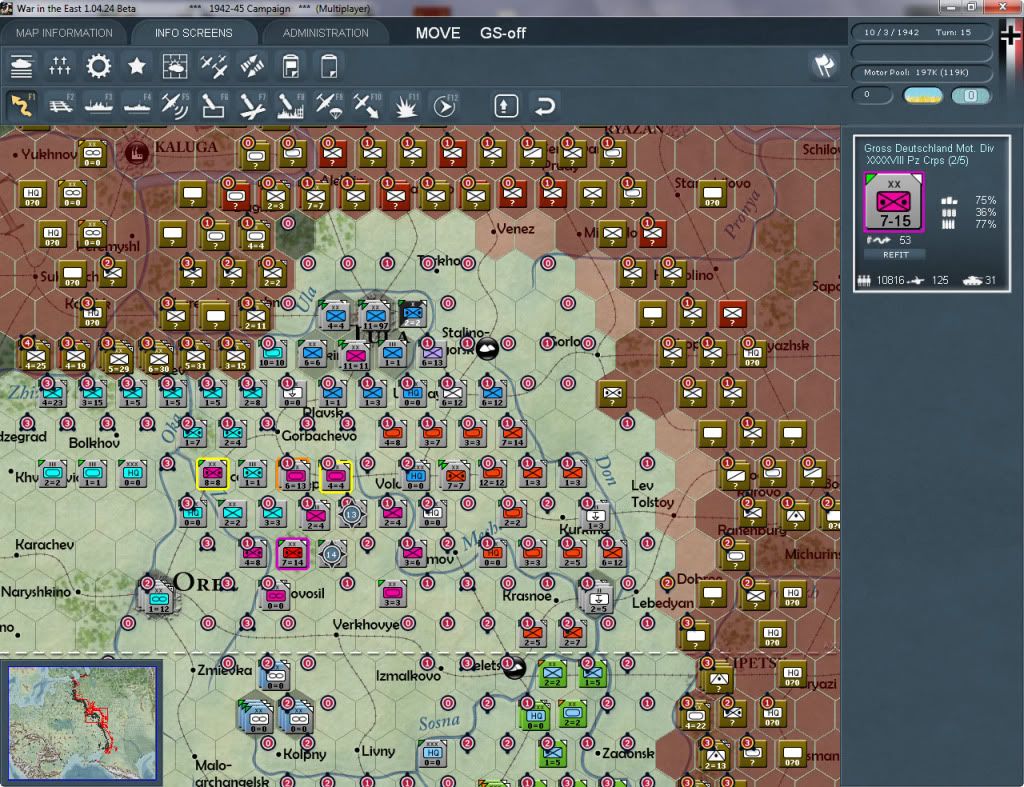Select the F4 amphibious transport mode
This screenshot has height=787, width=1024.
click(x=137, y=105)
